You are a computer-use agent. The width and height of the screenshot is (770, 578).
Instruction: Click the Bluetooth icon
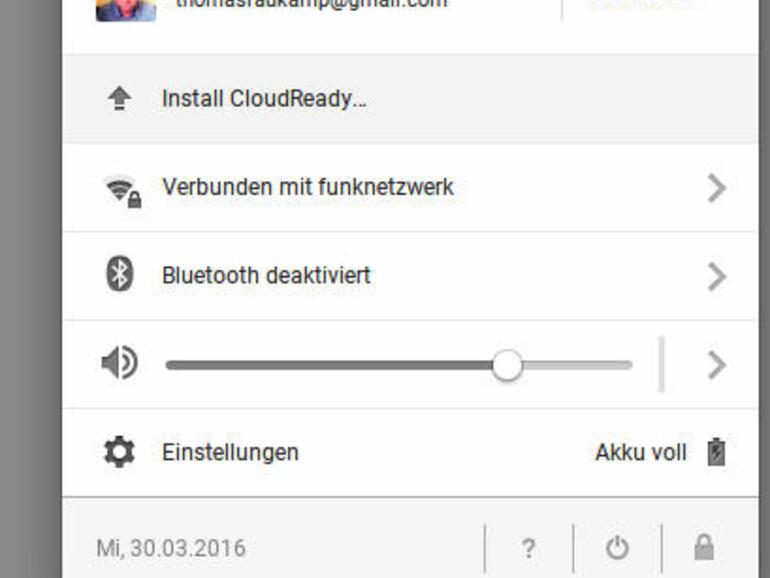tap(119, 274)
